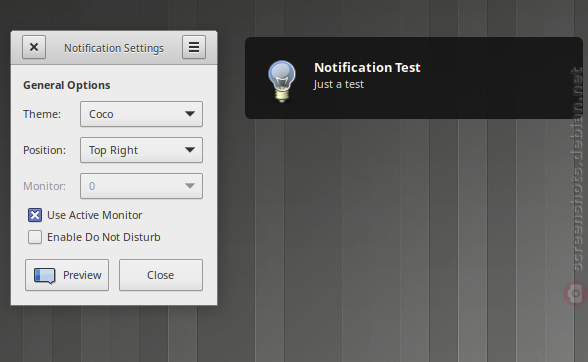Click the Enable Do Not Disturb label

coord(104,237)
